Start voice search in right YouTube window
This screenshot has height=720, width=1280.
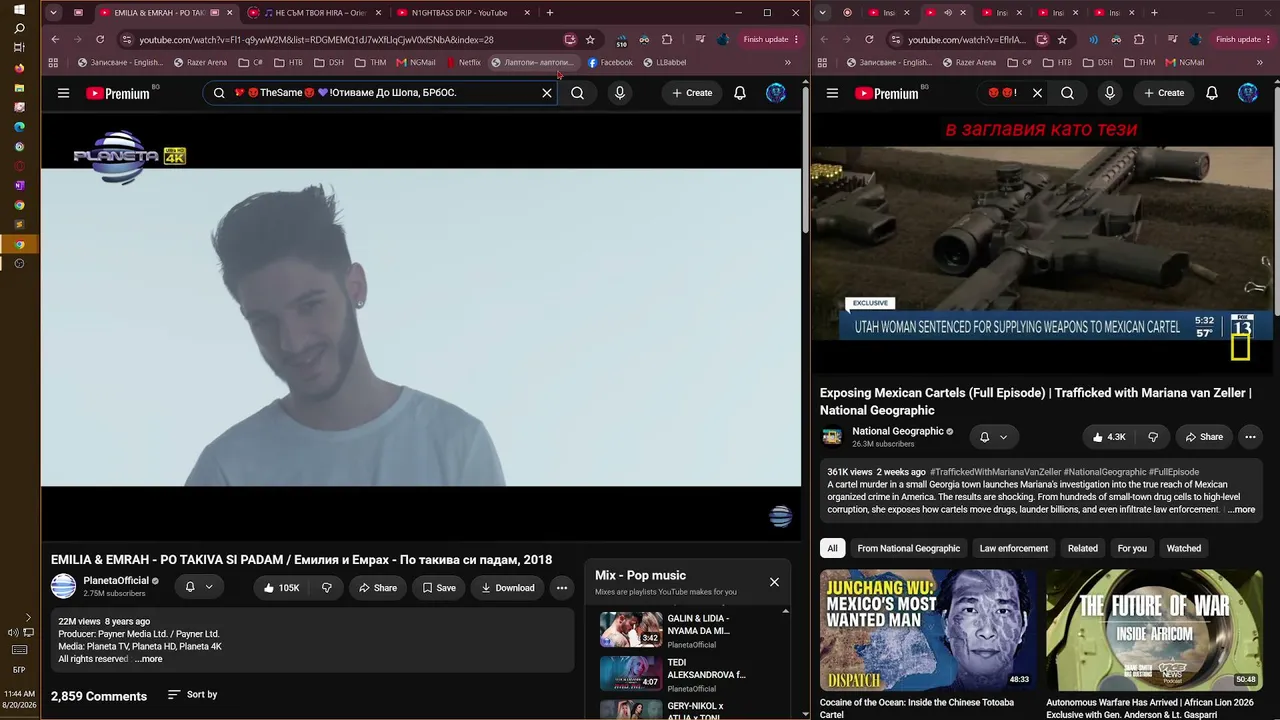(1109, 93)
